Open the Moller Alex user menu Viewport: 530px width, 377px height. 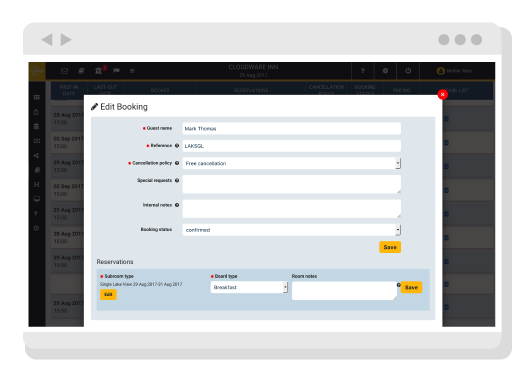tap(454, 71)
